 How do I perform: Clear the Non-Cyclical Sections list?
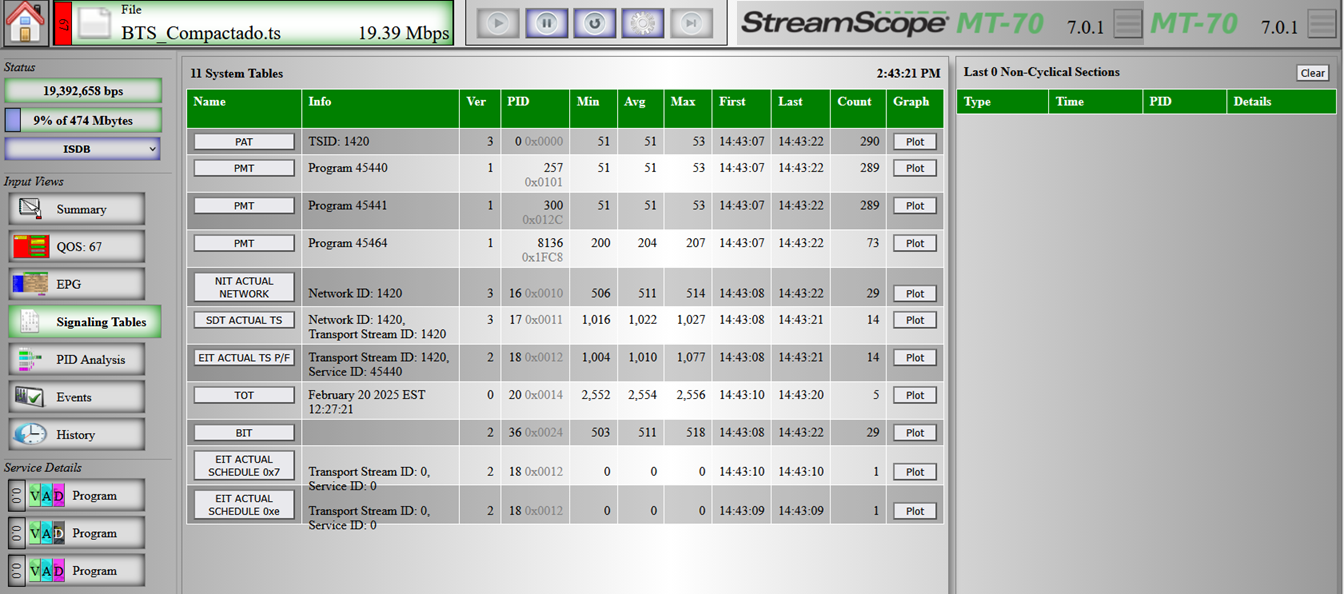point(1312,72)
